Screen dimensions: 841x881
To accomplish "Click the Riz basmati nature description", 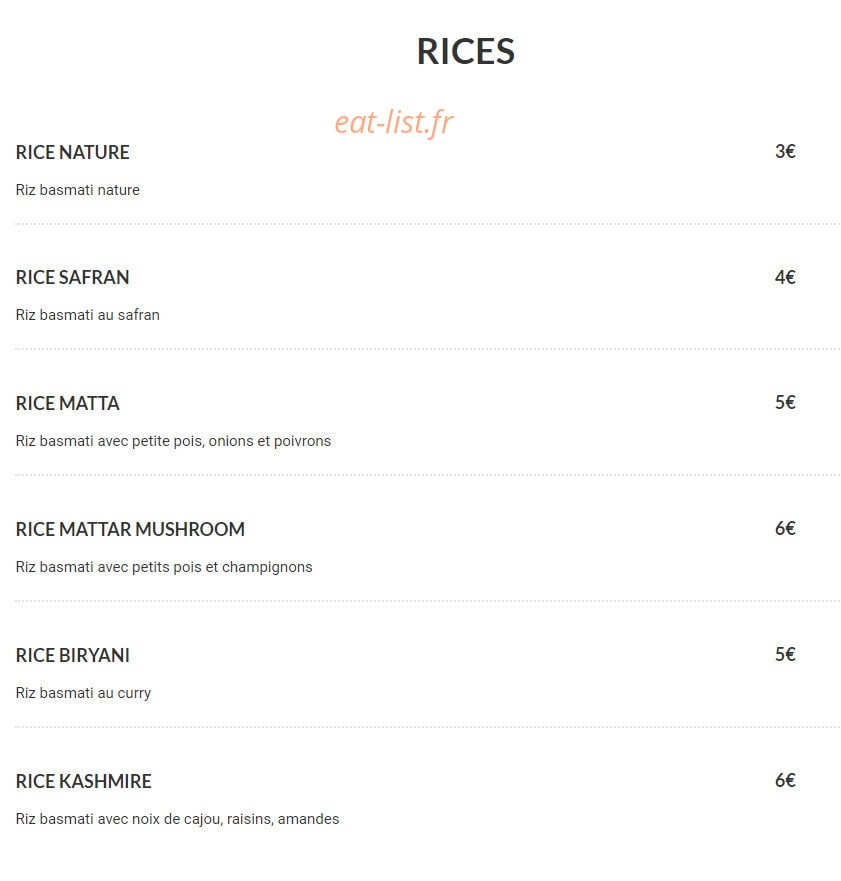I will coord(78,190).
